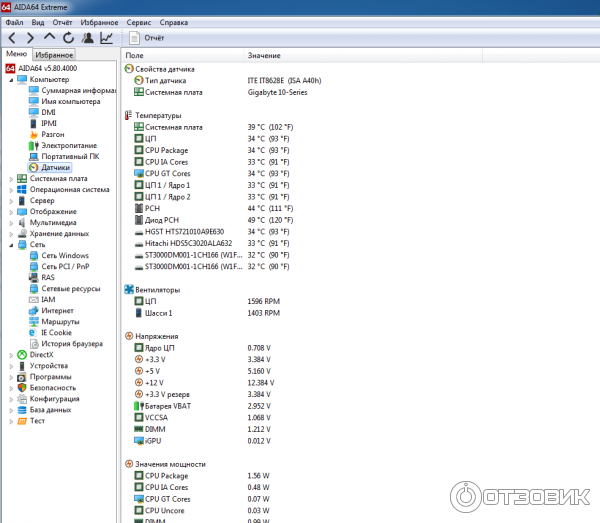Expand the Системная плата tree node
The height and width of the screenshot is (523, 600).
[11, 179]
